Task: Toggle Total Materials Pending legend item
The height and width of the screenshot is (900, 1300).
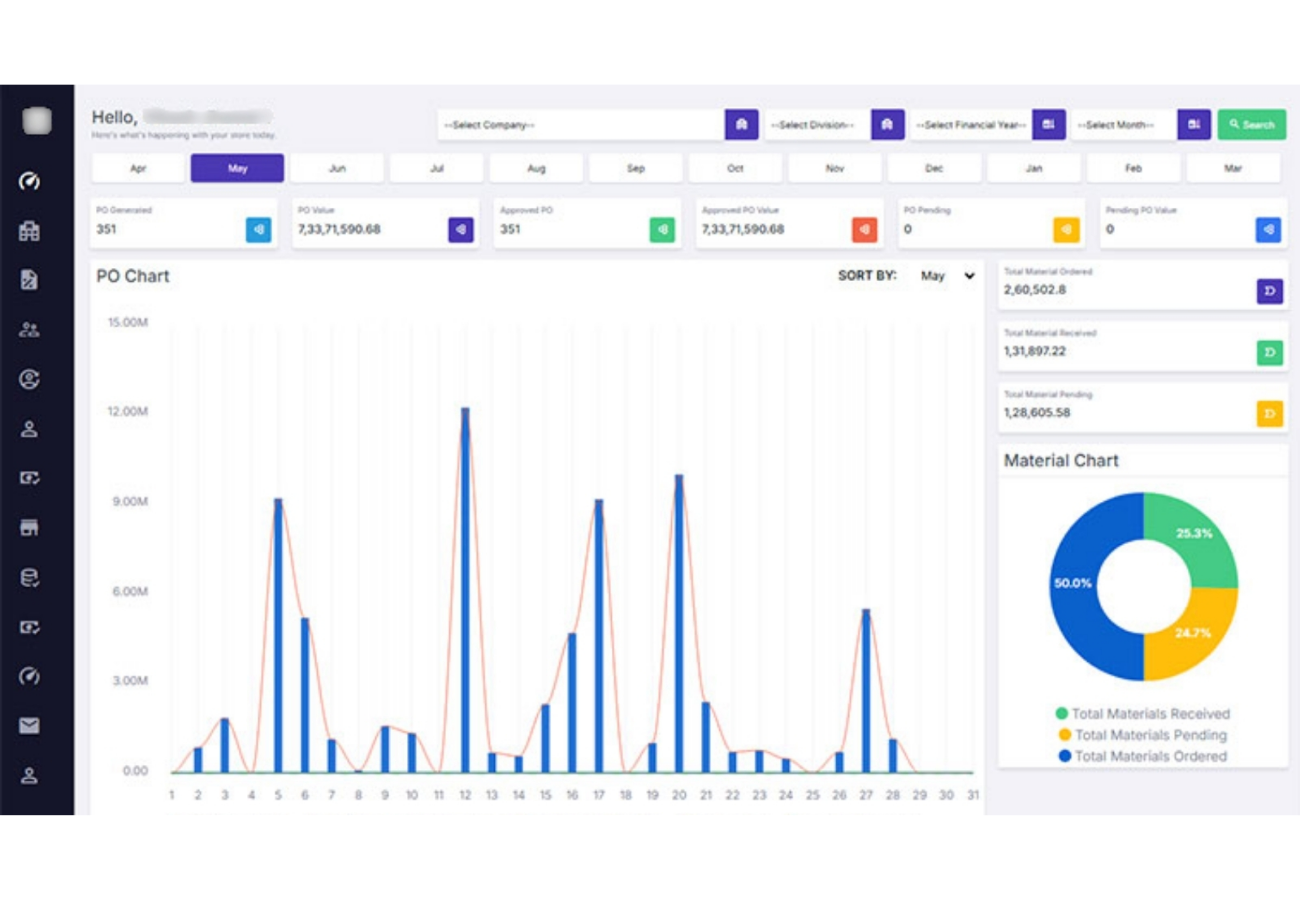Action: tap(1142, 735)
